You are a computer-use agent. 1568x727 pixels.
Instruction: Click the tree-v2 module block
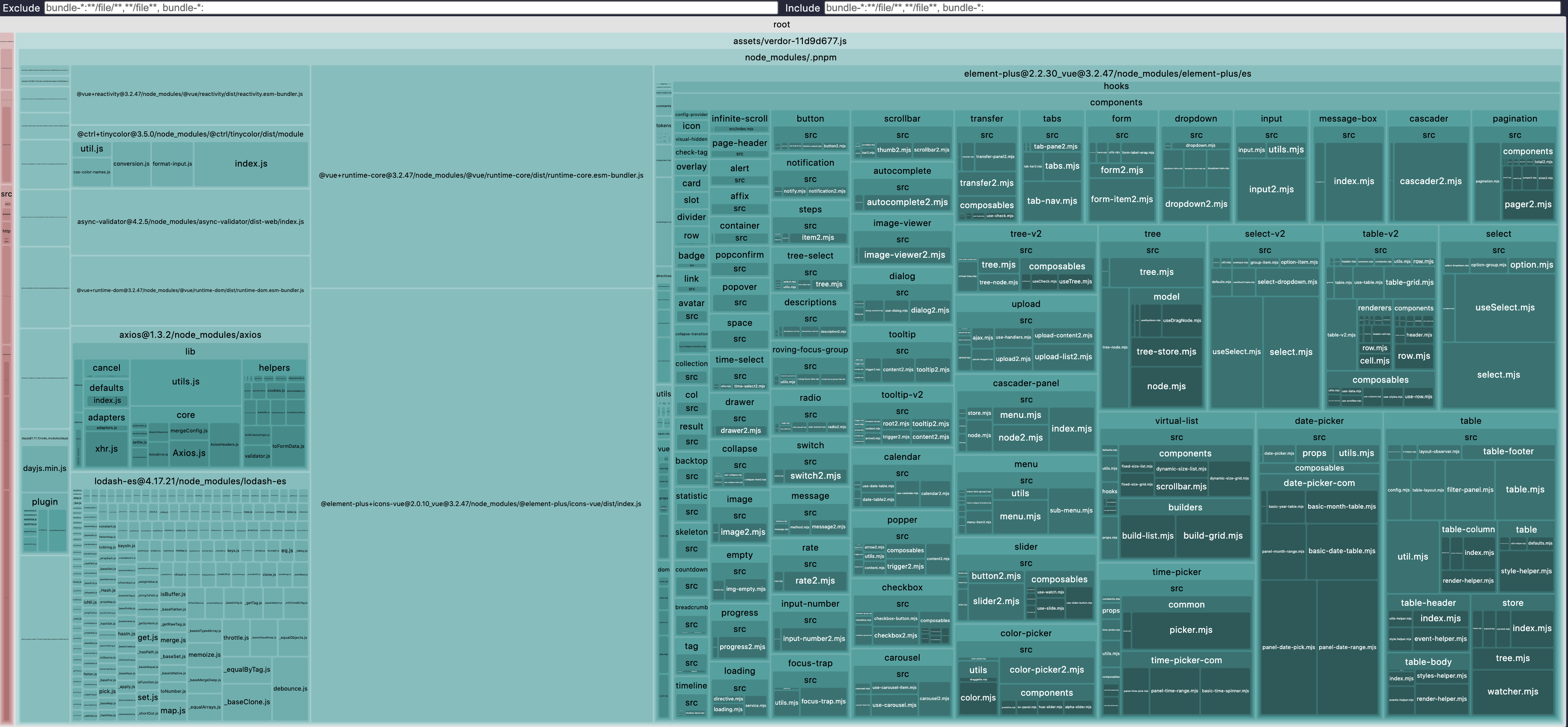1025,233
